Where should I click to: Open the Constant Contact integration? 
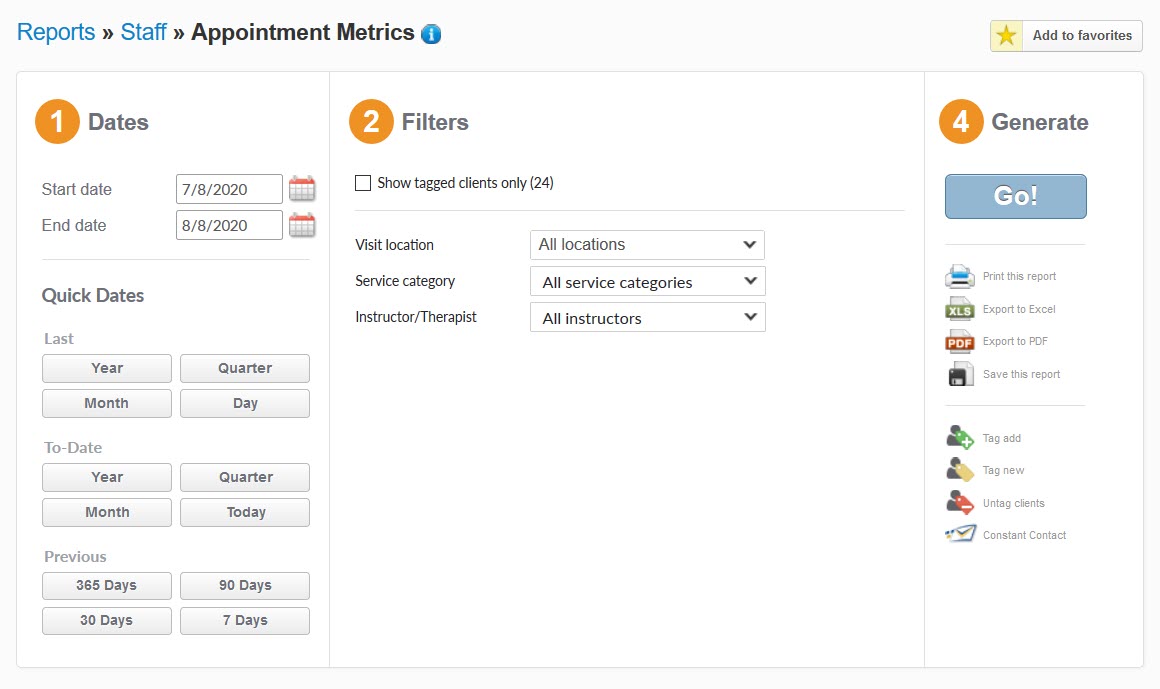(x=959, y=534)
